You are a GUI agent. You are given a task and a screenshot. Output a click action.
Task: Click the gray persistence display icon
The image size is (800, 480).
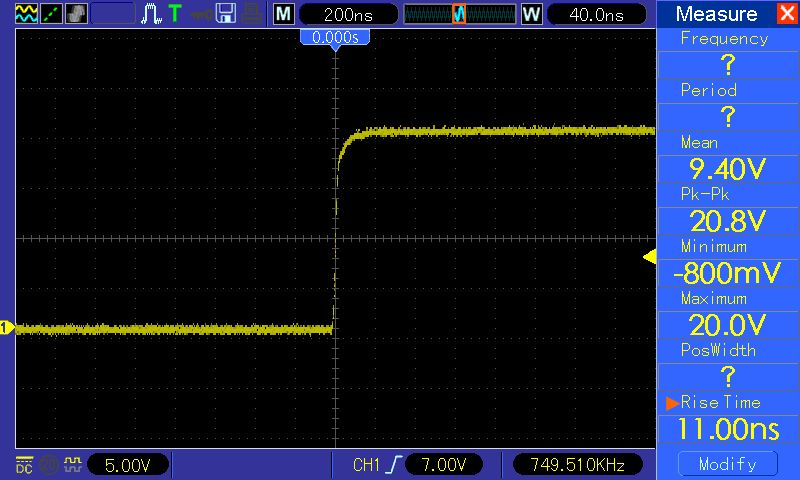(x=76, y=14)
